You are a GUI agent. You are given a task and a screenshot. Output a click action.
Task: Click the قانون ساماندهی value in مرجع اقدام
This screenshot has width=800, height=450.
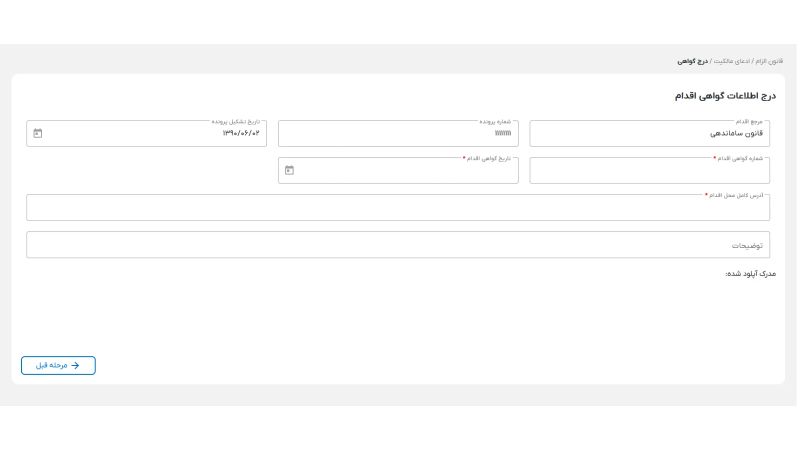tap(737, 133)
